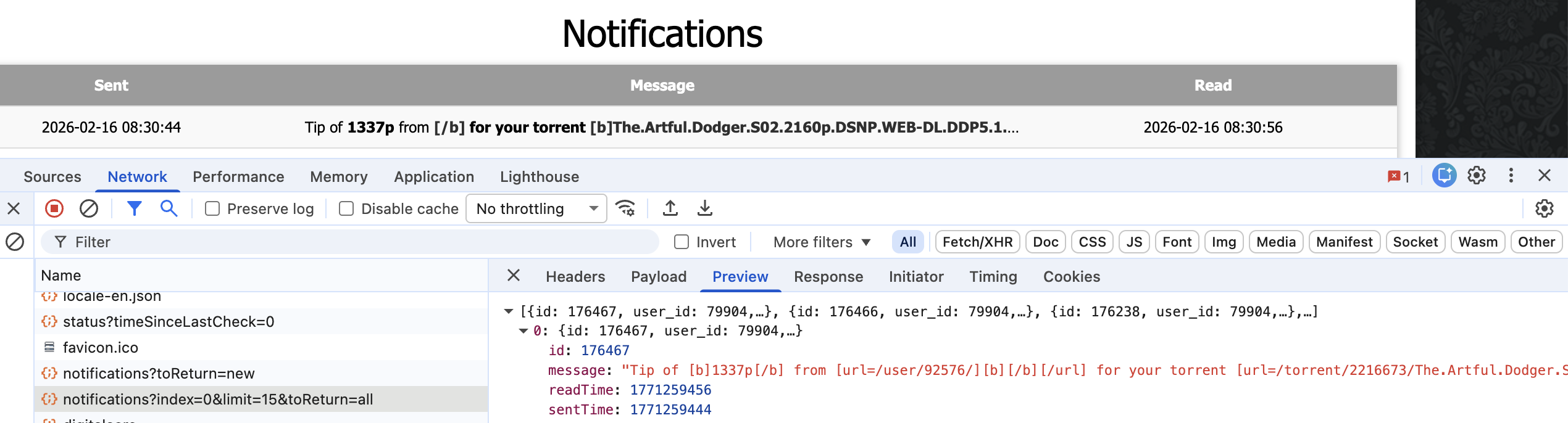Click the export HAR download icon
1568x423 pixels.
coord(704,209)
